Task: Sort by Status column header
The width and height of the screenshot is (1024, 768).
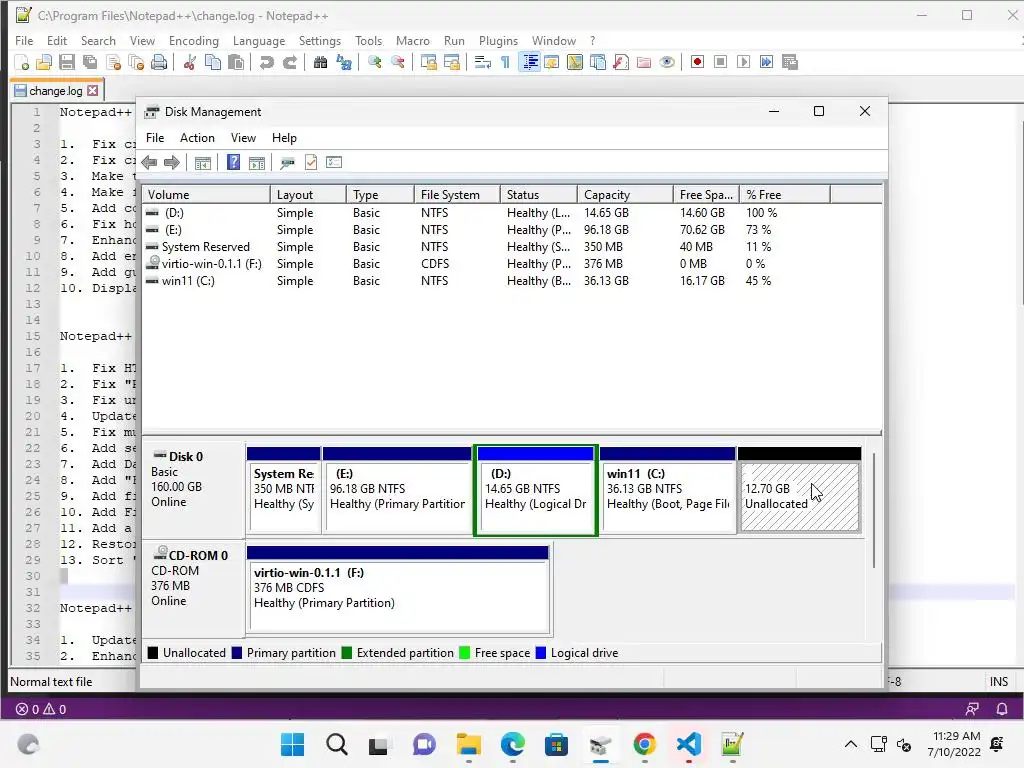Action: 539,195
